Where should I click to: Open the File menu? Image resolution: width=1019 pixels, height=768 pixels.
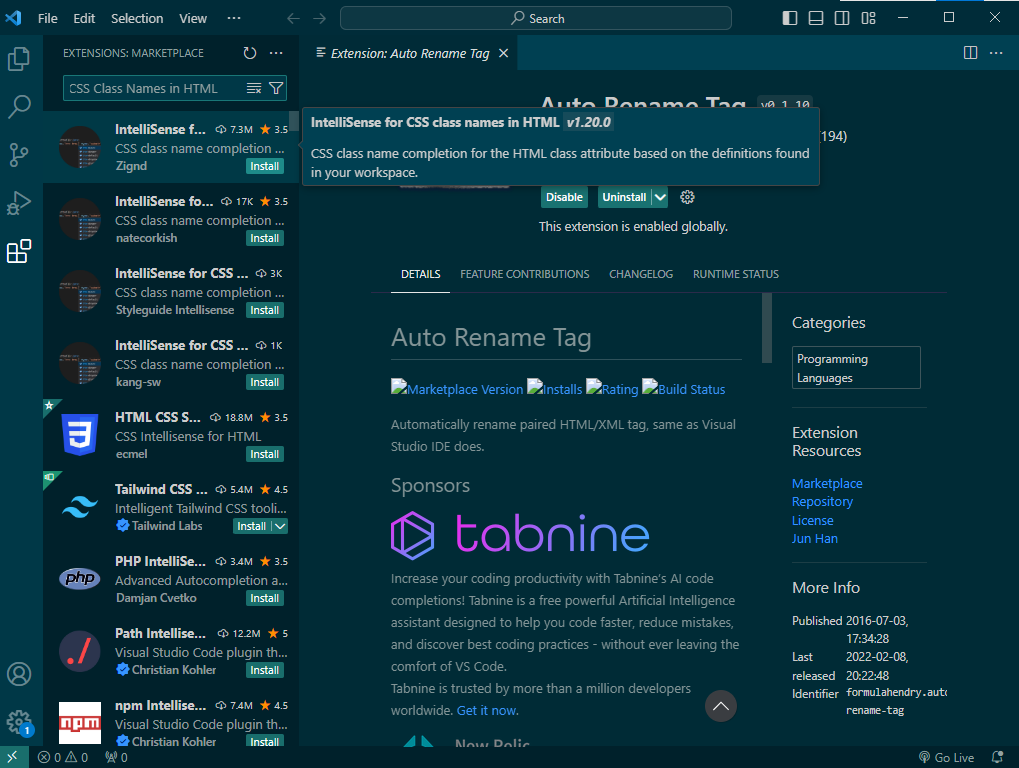point(47,18)
